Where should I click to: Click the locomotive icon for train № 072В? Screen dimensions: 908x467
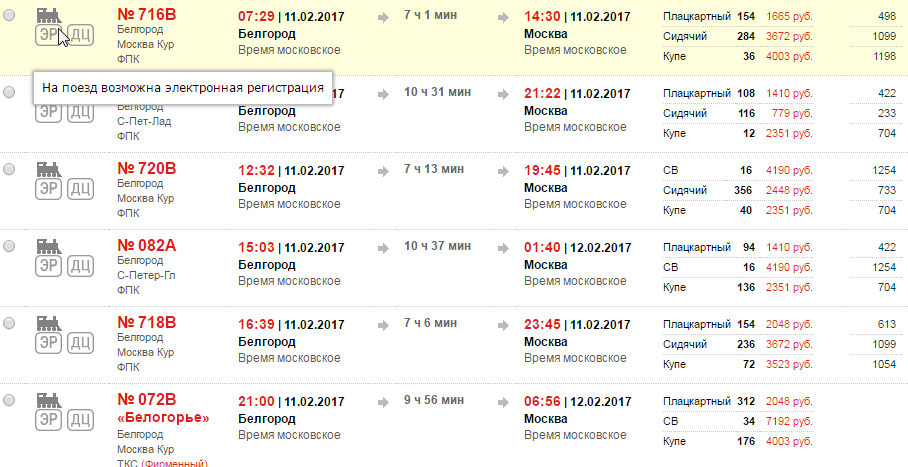pos(47,403)
